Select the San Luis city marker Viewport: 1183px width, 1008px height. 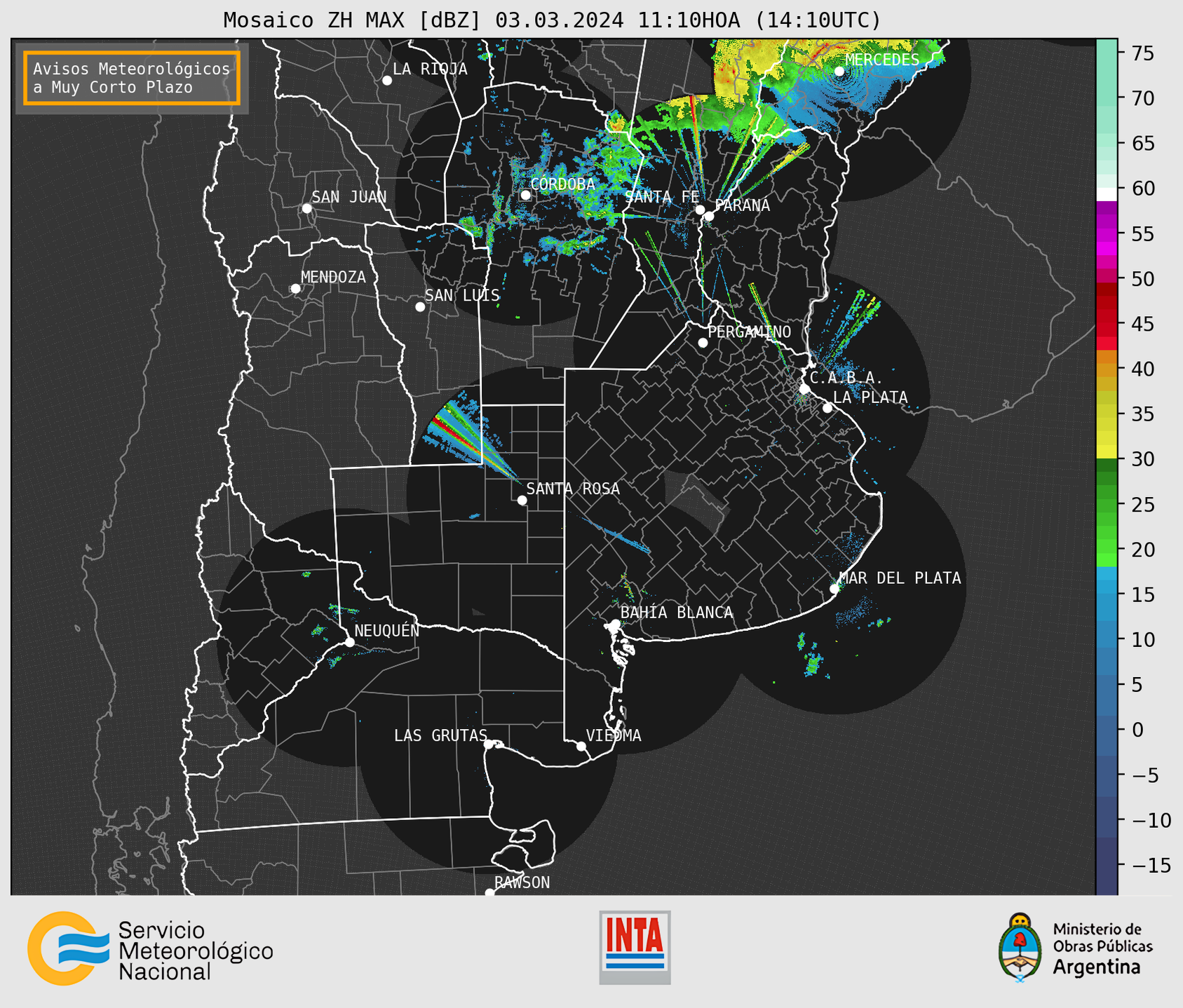420,307
